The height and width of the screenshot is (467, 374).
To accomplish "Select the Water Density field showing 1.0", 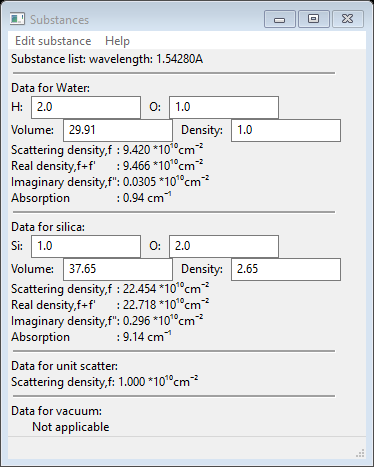I will coord(286,130).
